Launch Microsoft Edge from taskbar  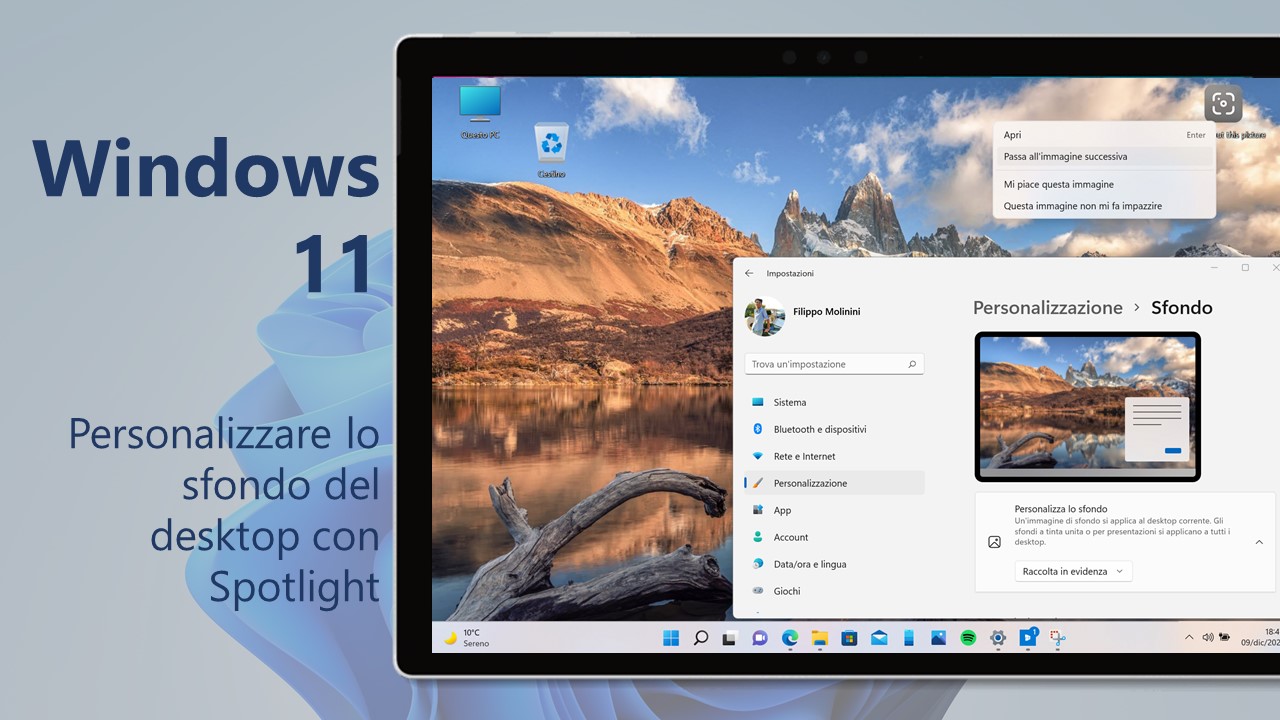[790, 638]
